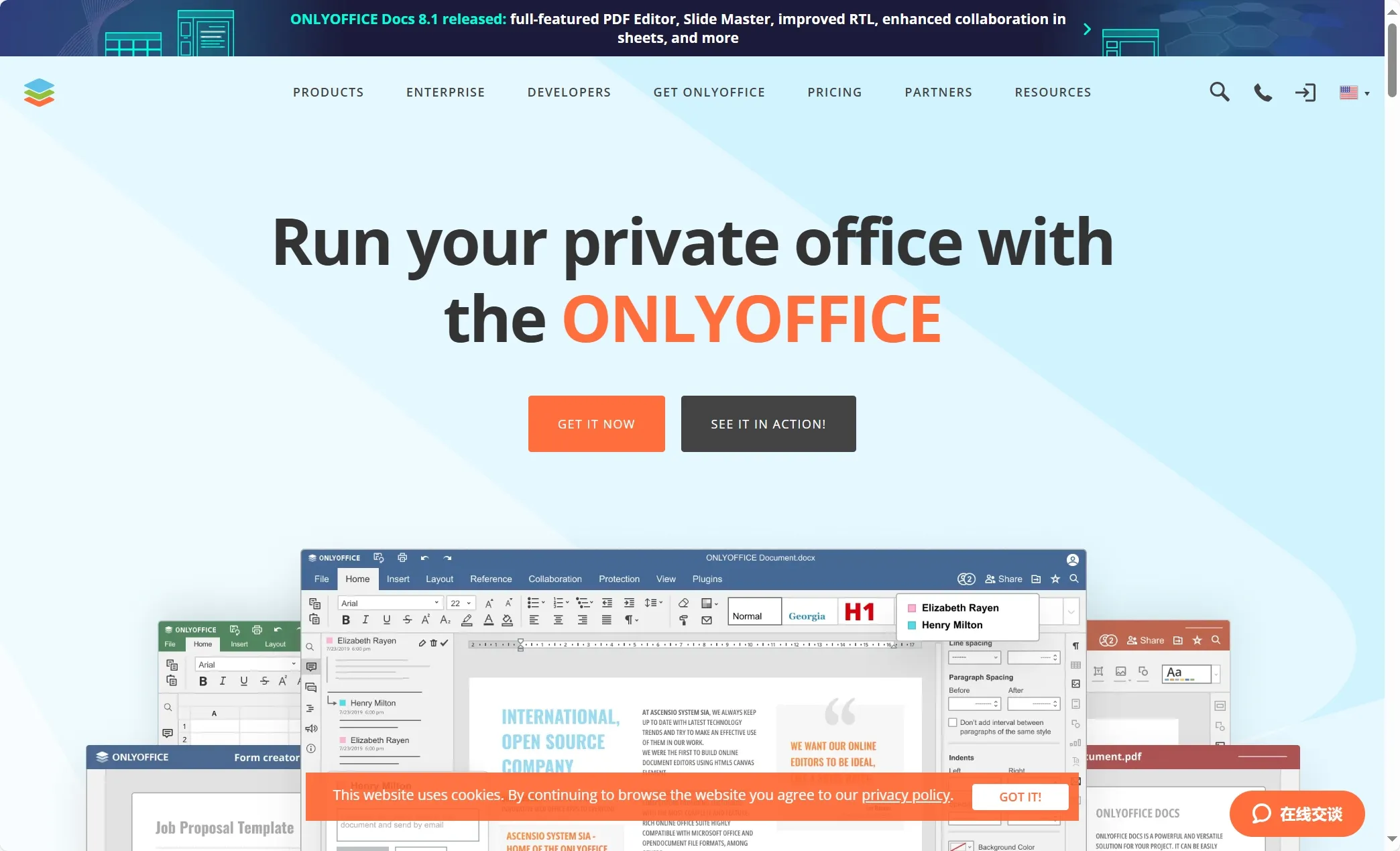Click the document filename input field

759,557
